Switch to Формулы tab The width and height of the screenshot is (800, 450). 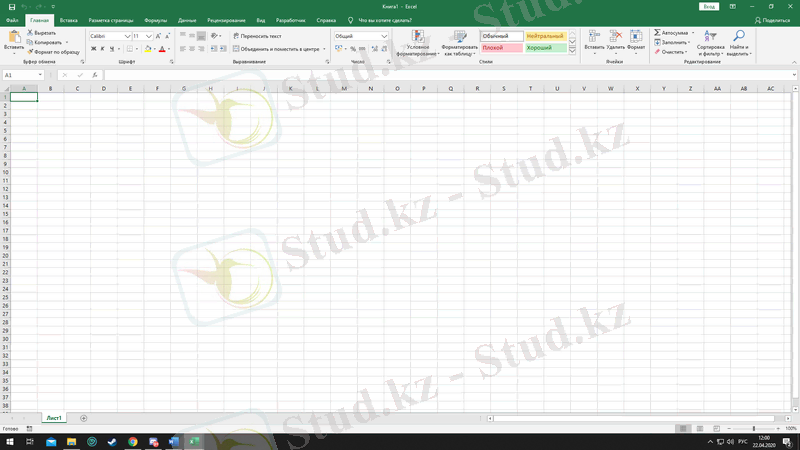point(156,20)
